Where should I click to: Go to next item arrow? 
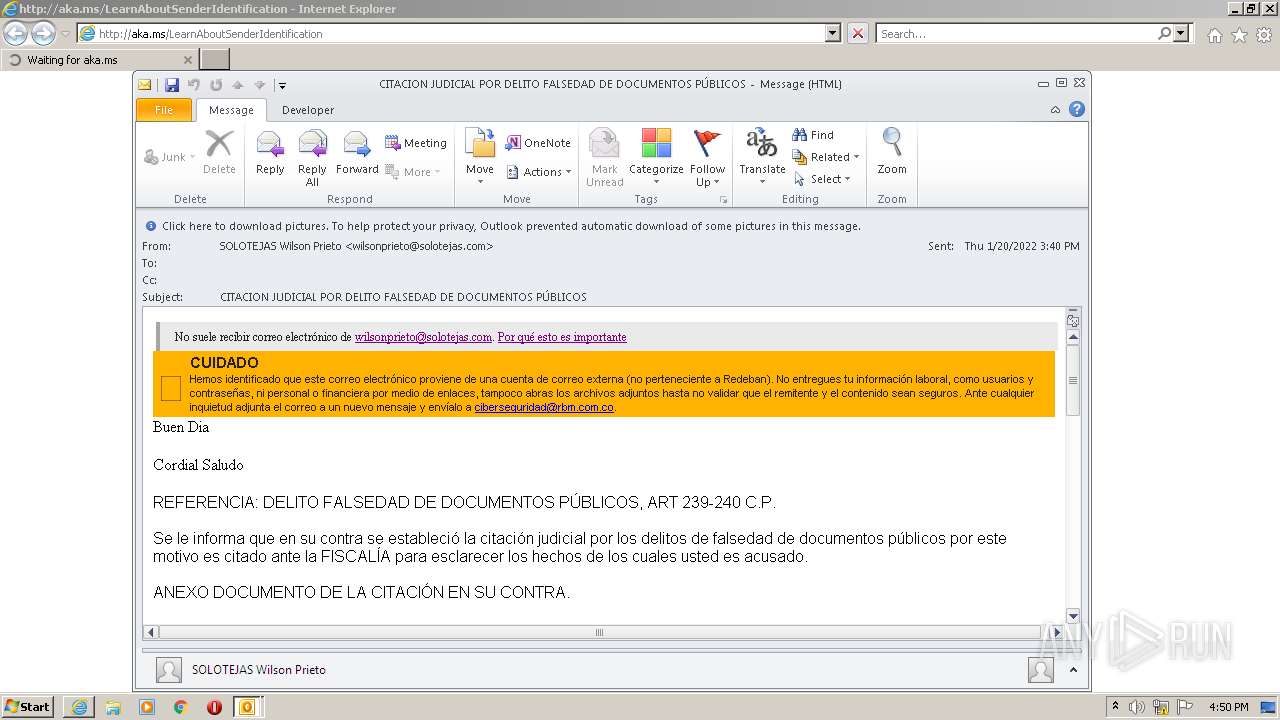pos(260,85)
